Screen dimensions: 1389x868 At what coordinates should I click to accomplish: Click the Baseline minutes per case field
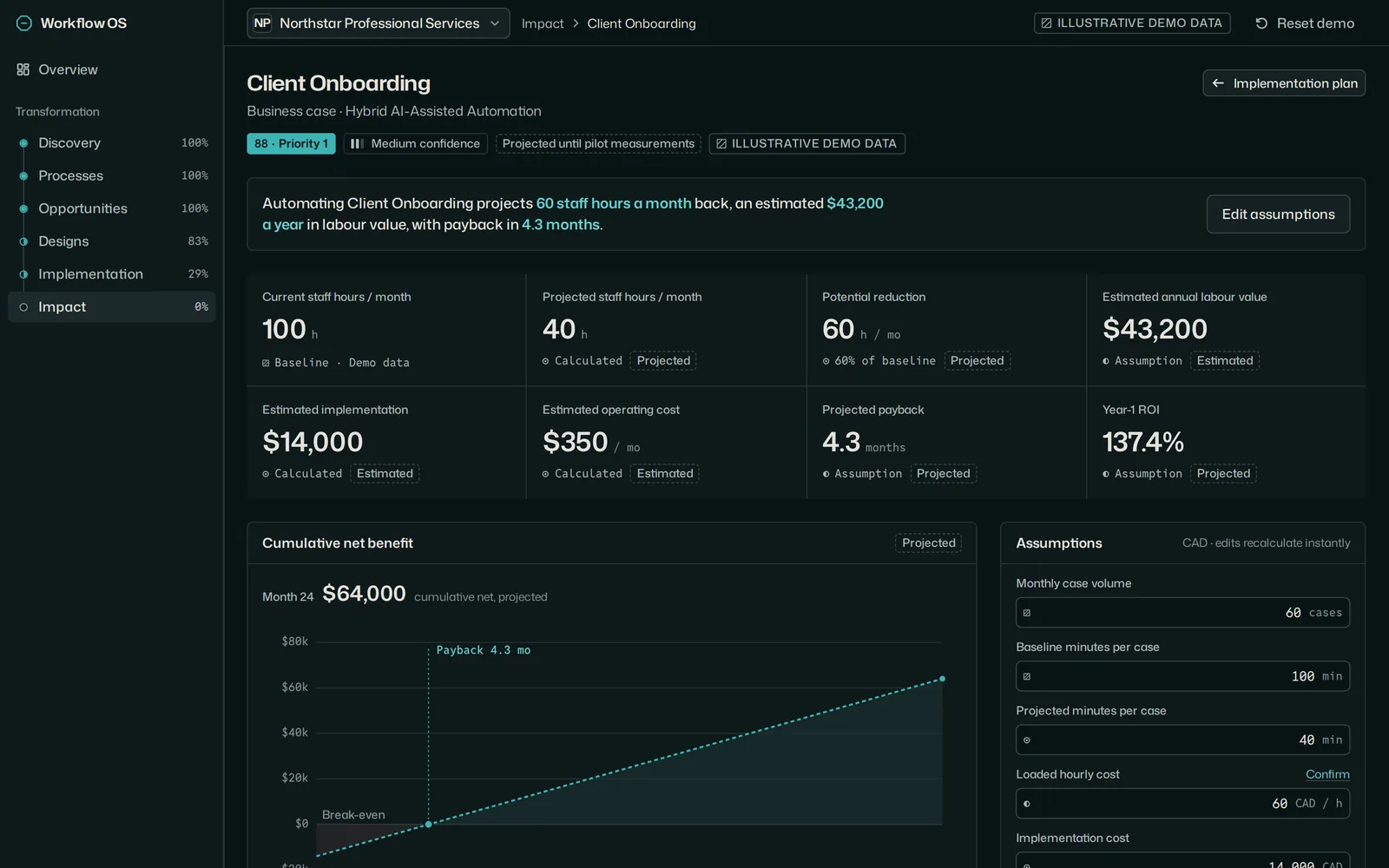click(1182, 676)
